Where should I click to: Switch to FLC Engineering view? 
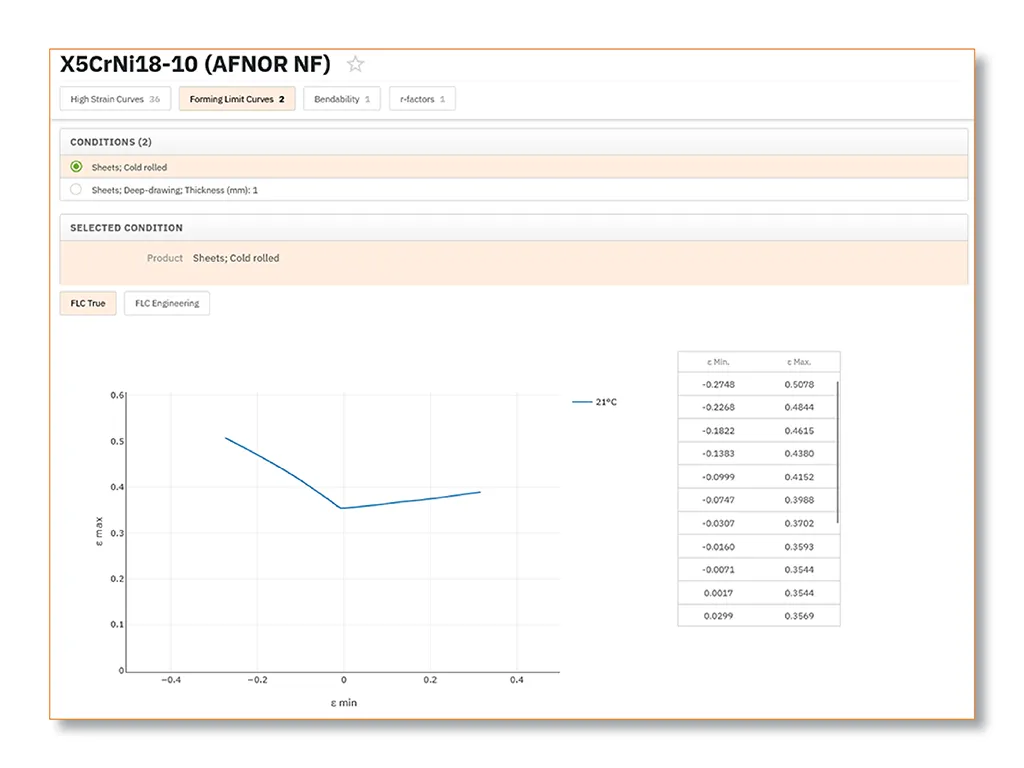point(166,303)
